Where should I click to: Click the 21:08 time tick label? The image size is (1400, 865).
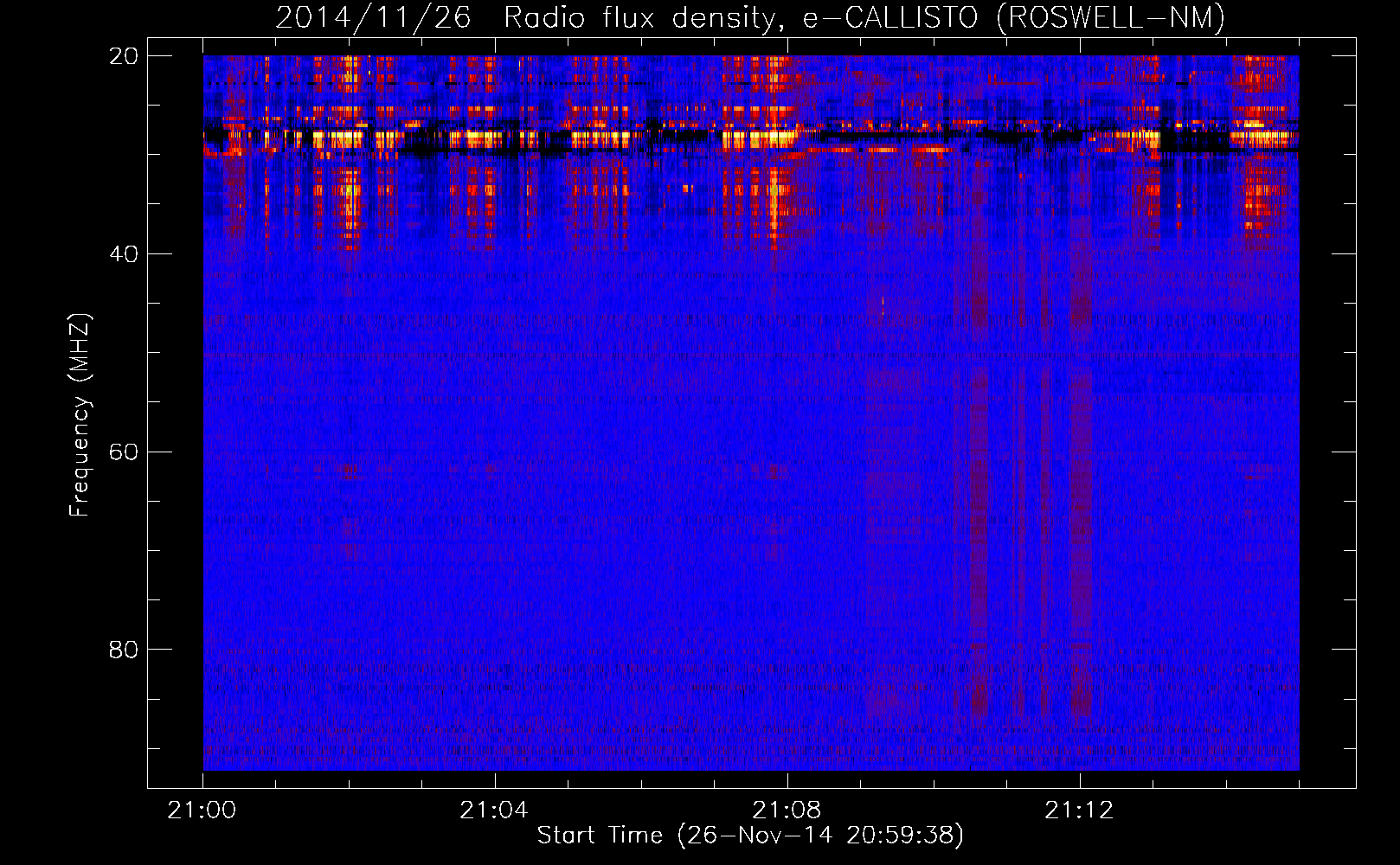787,811
